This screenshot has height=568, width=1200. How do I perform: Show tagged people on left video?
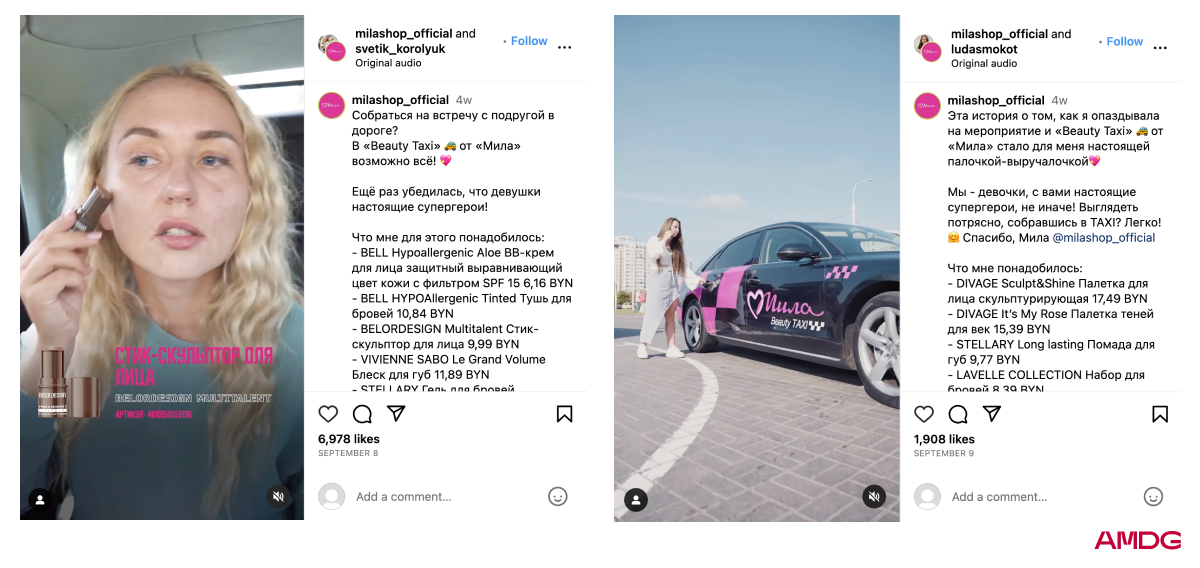click(x=40, y=499)
